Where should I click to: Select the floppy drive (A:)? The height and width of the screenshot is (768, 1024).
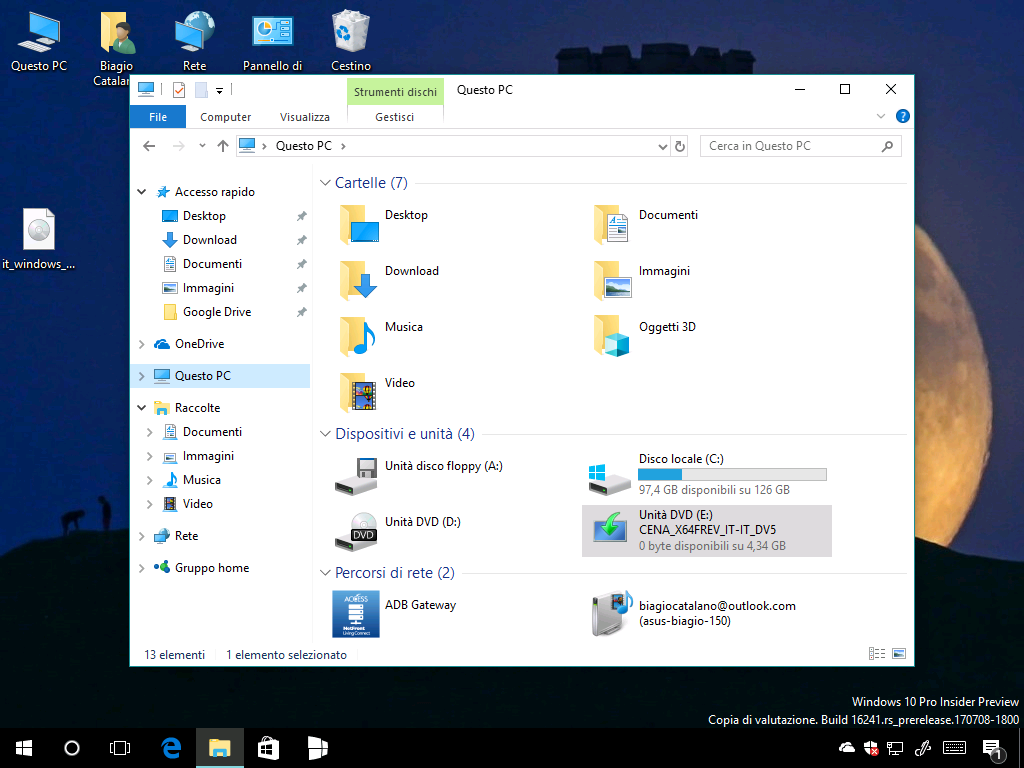(418, 475)
